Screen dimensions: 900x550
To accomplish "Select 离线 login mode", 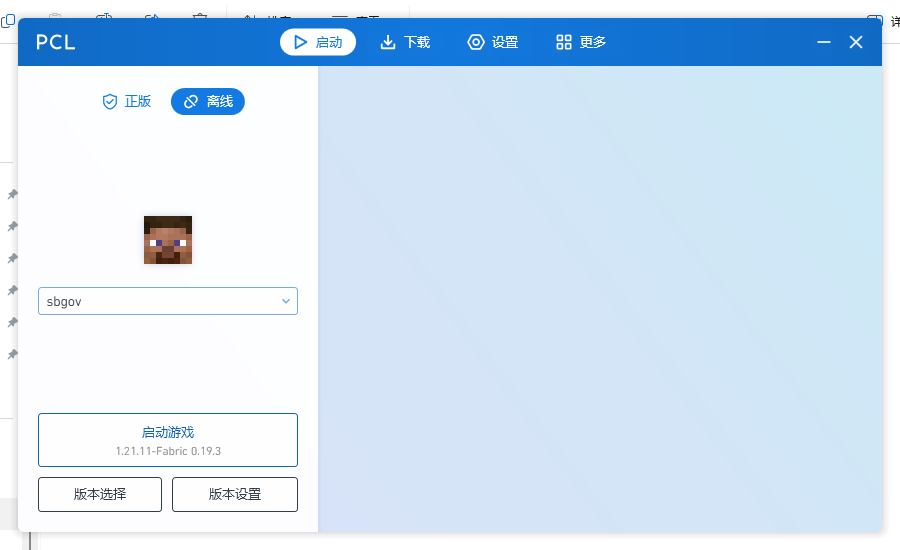I will [208, 102].
